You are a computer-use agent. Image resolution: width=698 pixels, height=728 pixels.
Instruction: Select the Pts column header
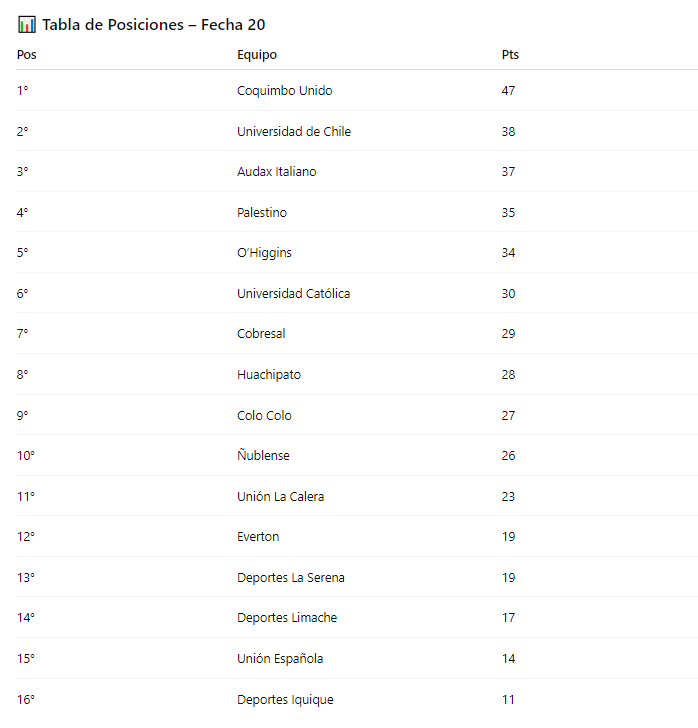point(510,55)
